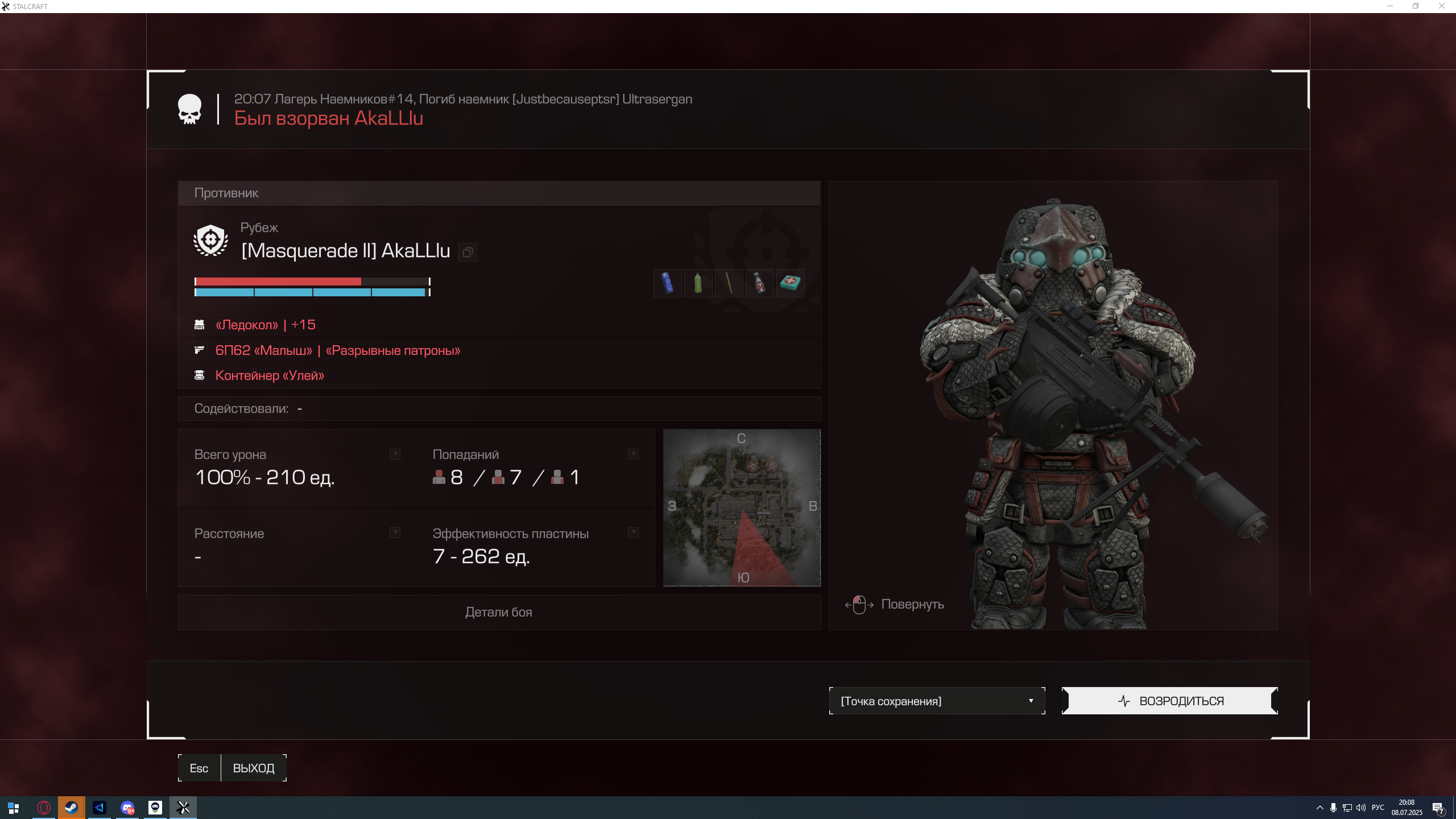The width and height of the screenshot is (1456, 819).
Task: Copy AkaLLlu nickname via copy icon
Action: point(468,253)
